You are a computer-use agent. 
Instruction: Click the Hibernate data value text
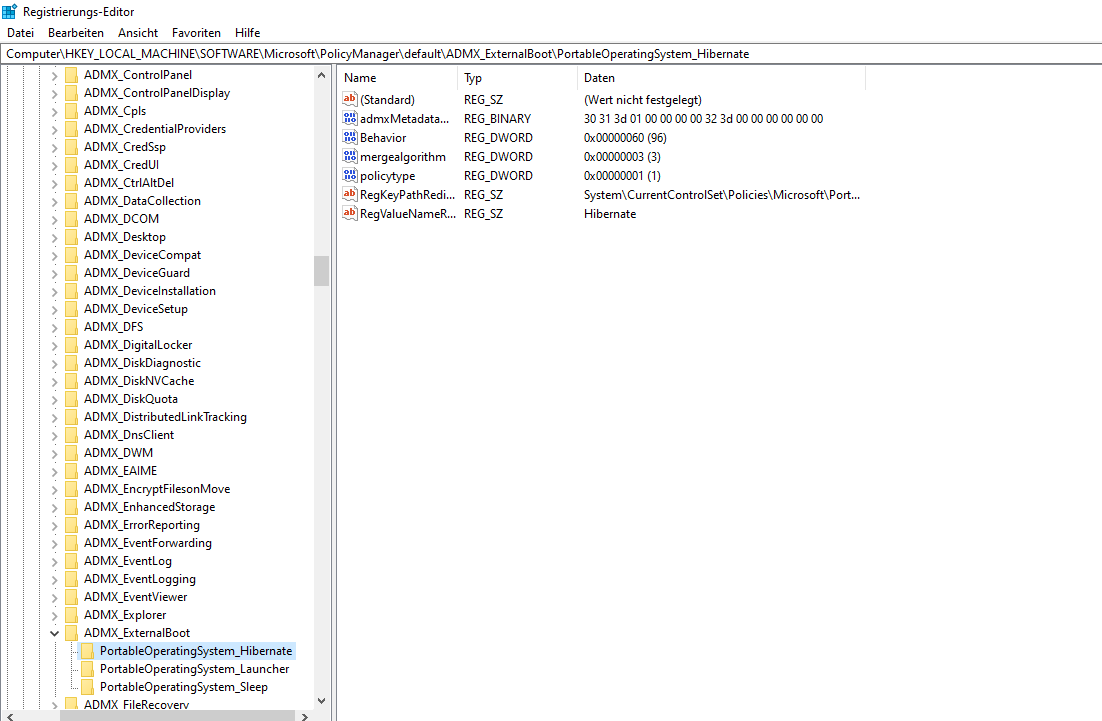(609, 214)
